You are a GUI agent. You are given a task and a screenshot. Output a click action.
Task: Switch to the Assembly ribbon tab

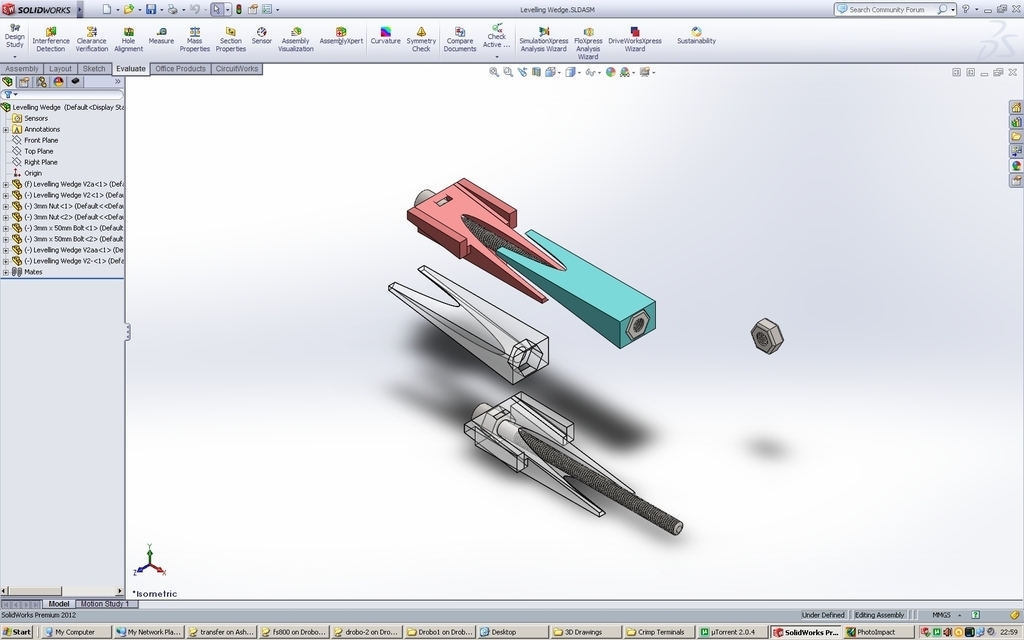click(20, 69)
